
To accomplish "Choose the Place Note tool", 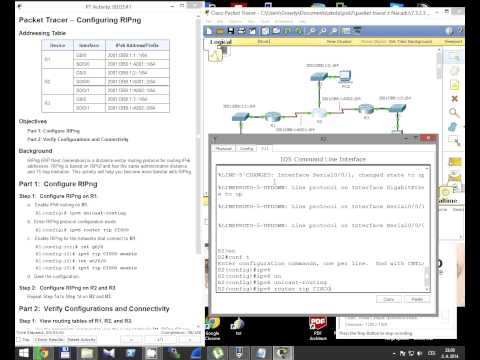I will pos(454,85).
